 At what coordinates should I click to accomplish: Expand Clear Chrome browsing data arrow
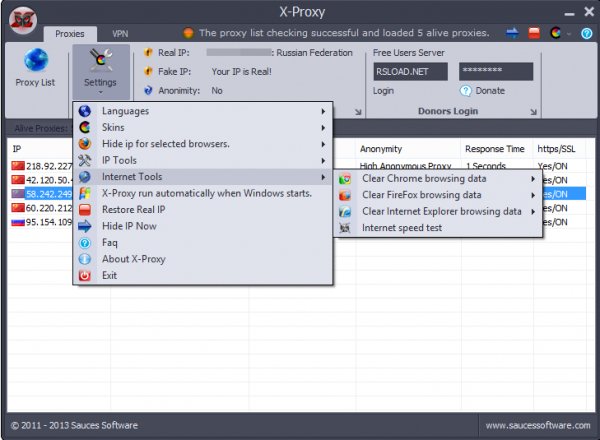click(x=533, y=179)
